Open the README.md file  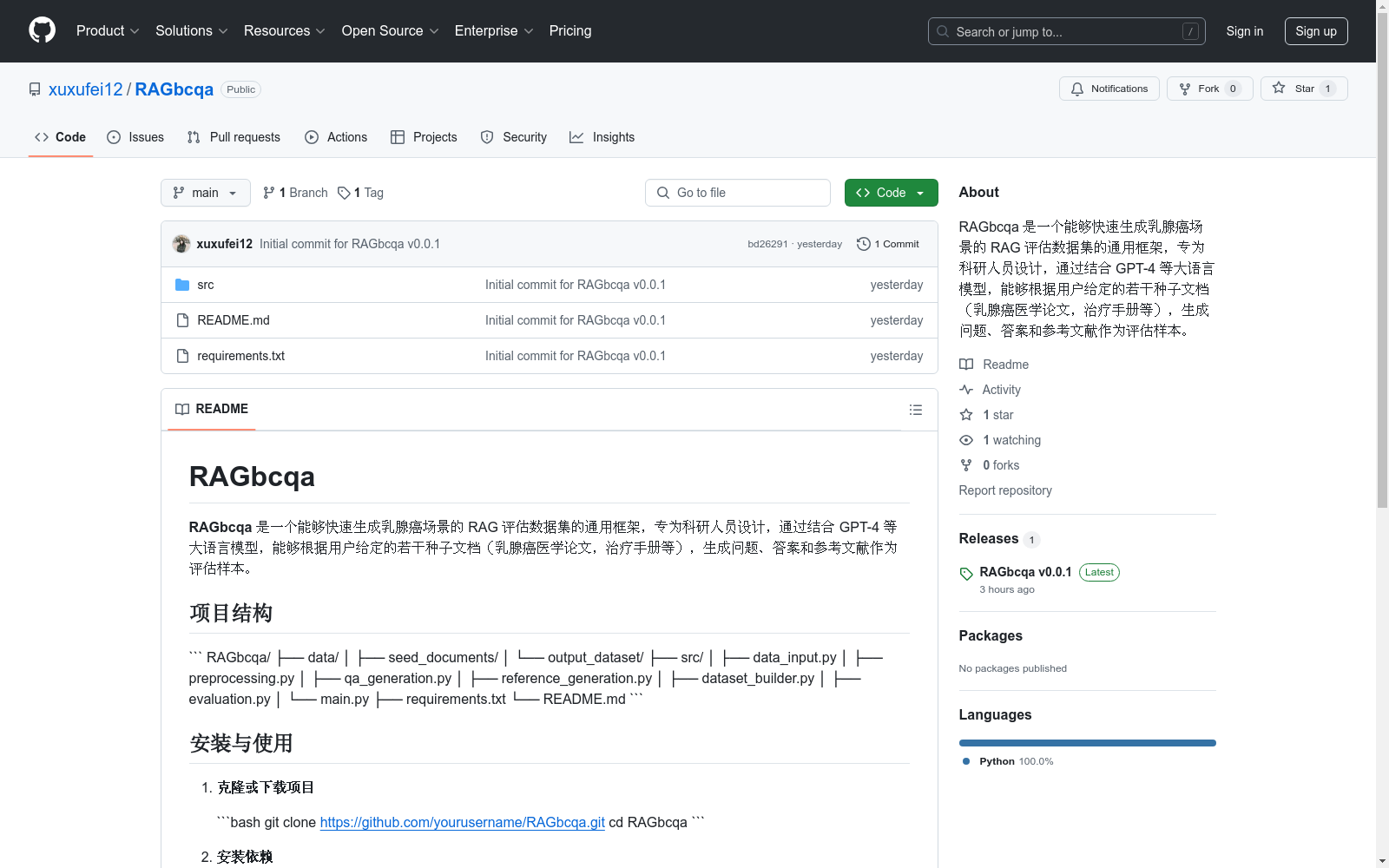tap(234, 320)
